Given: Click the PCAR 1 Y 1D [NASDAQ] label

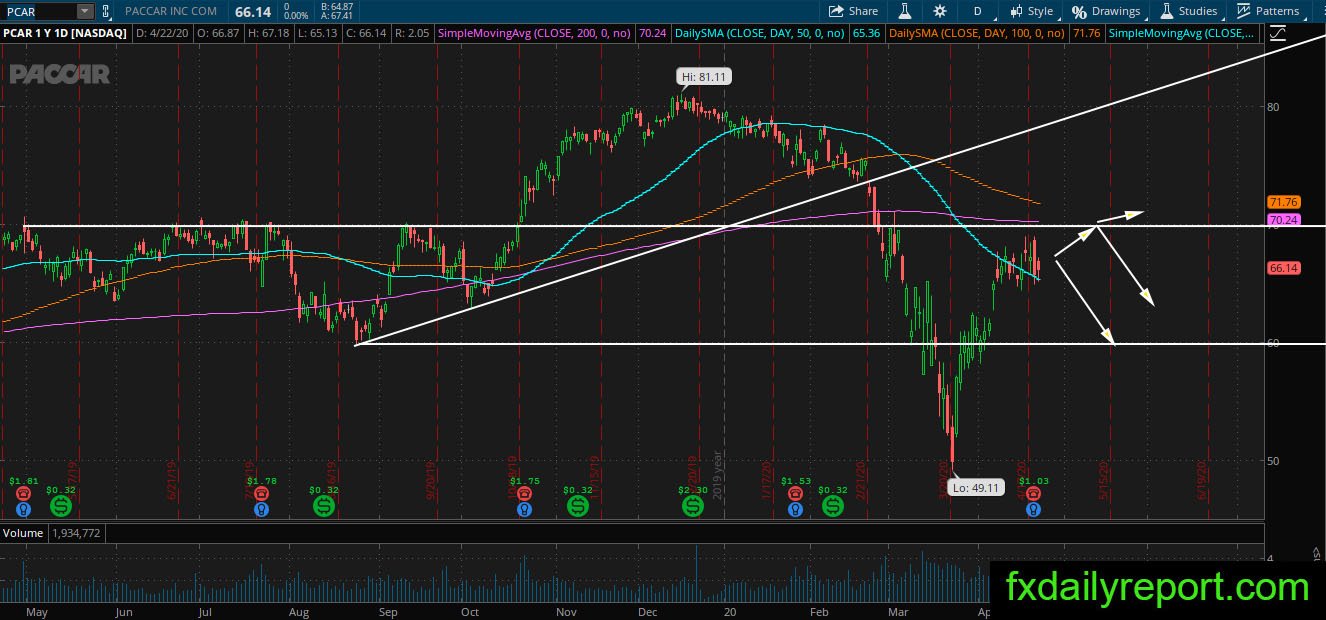Looking at the screenshot, I should click(x=64, y=33).
